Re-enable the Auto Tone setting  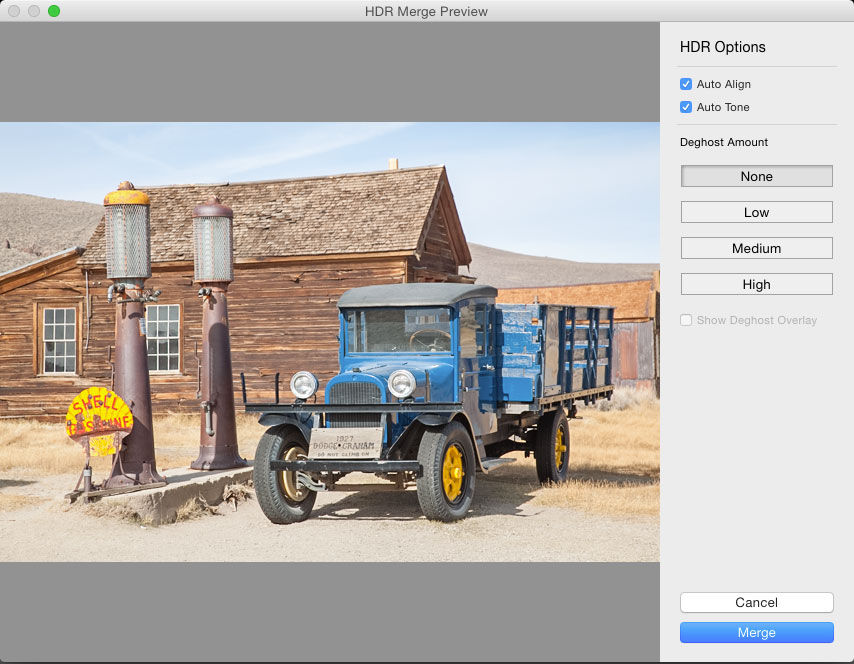tap(686, 107)
